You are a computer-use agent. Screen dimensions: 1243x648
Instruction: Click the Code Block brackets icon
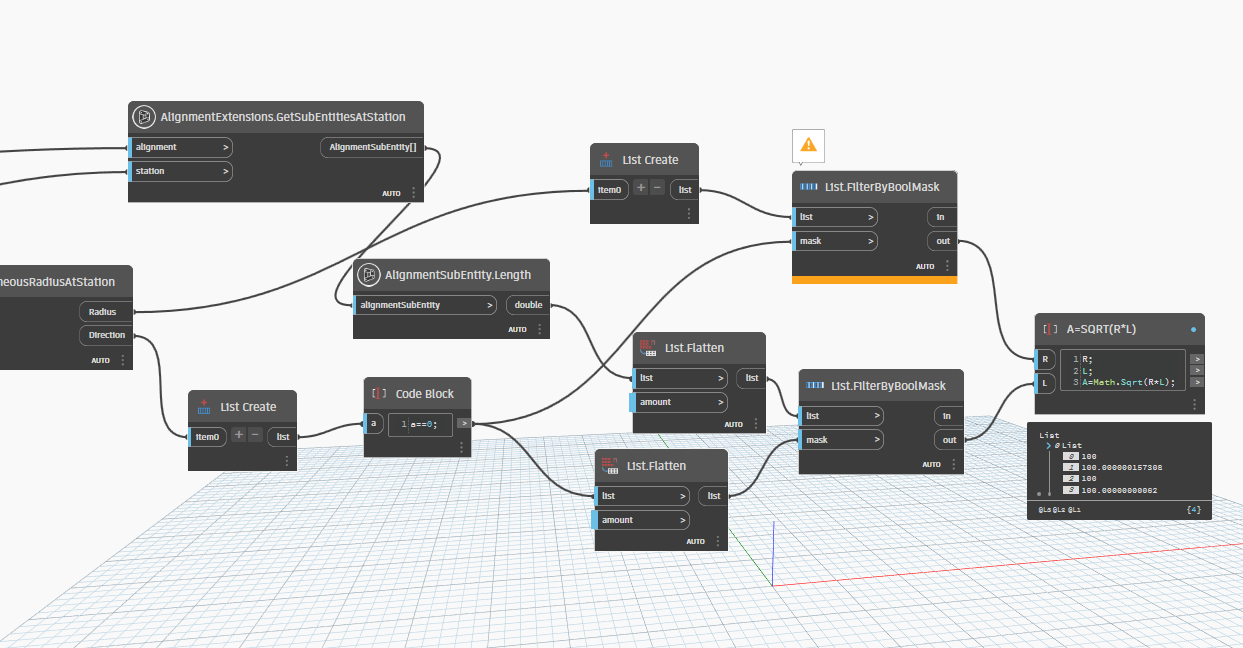(x=378, y=393)
